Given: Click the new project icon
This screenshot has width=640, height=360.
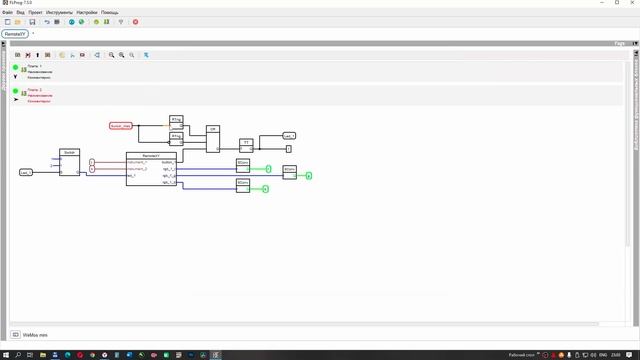Looking at the screenshot, I should pos(7,22).
